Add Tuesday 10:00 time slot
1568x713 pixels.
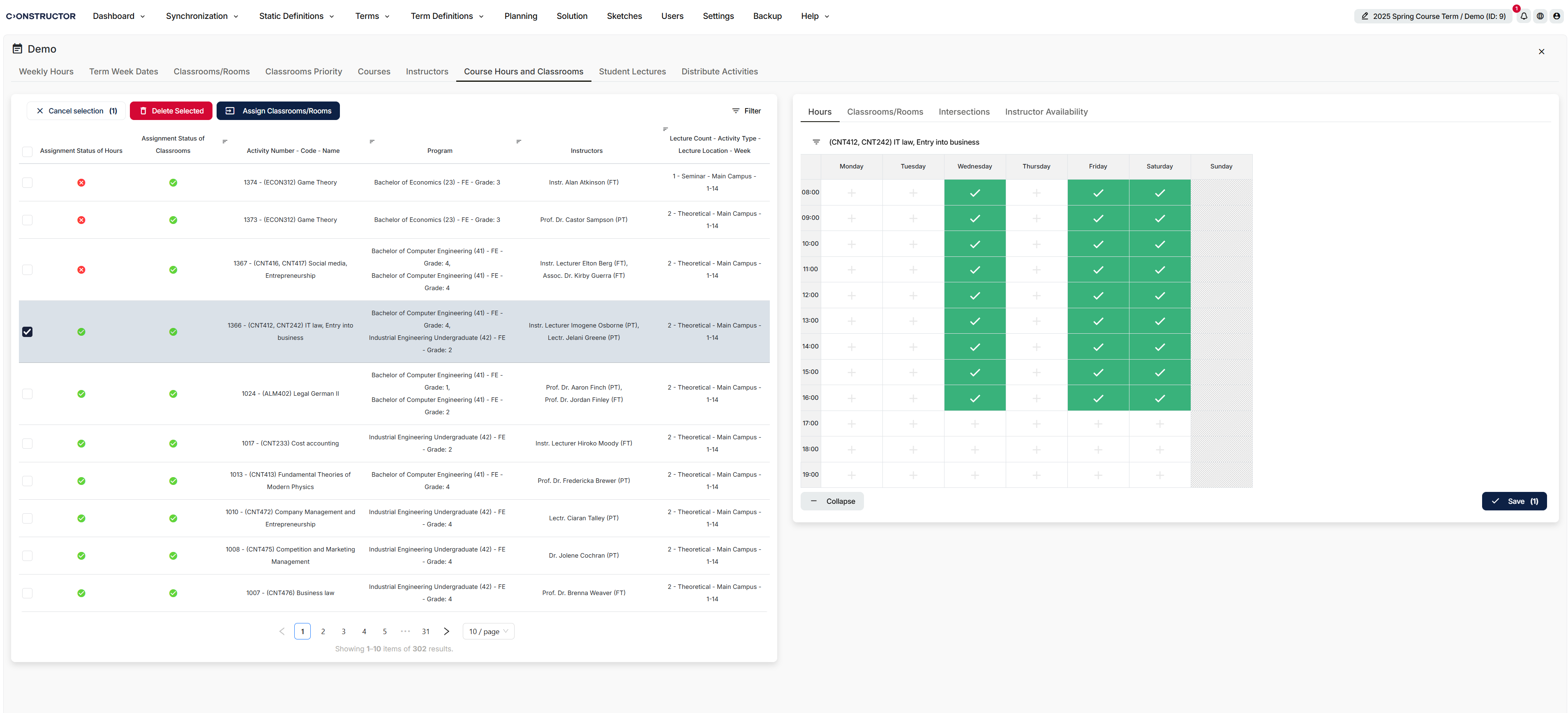click(913, 245)
